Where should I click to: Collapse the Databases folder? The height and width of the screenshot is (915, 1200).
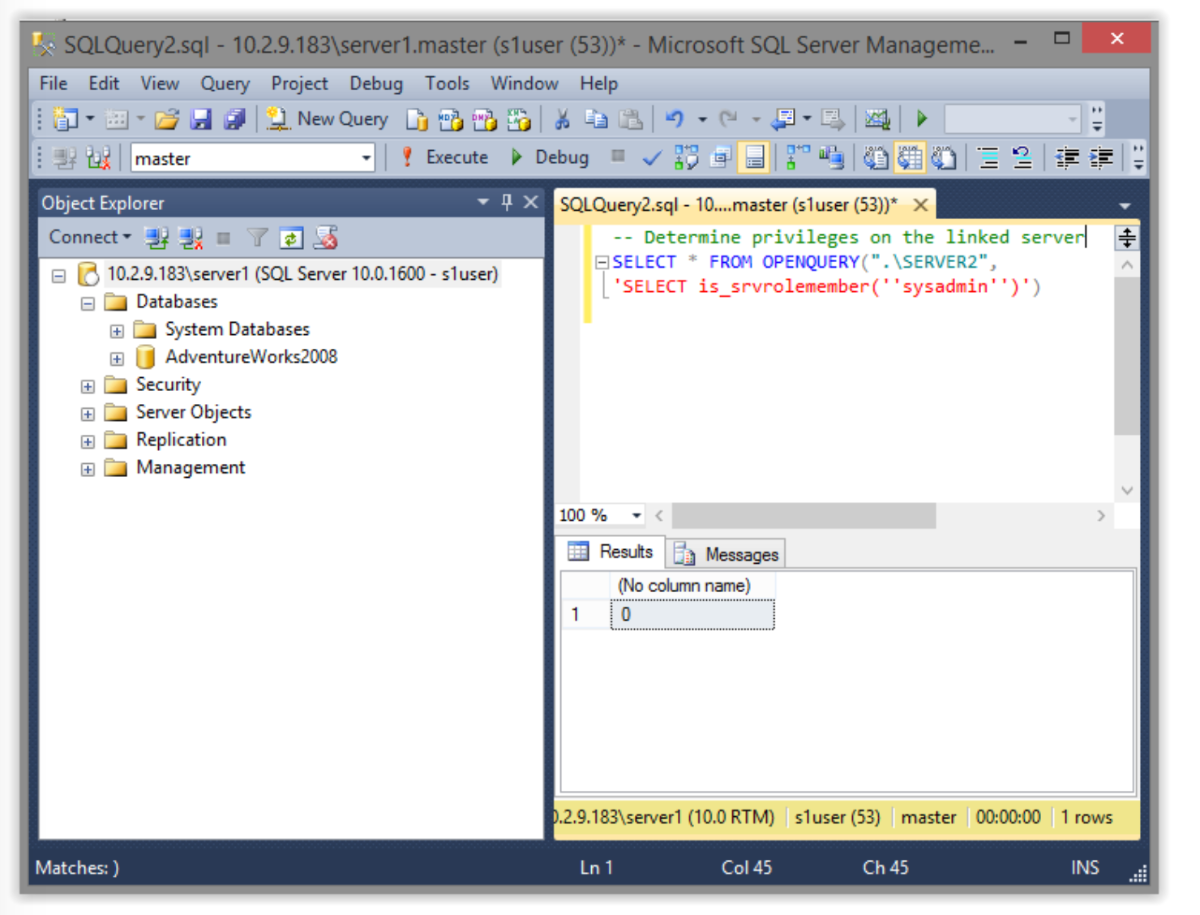pyautogui.click(x=88, y=302)
